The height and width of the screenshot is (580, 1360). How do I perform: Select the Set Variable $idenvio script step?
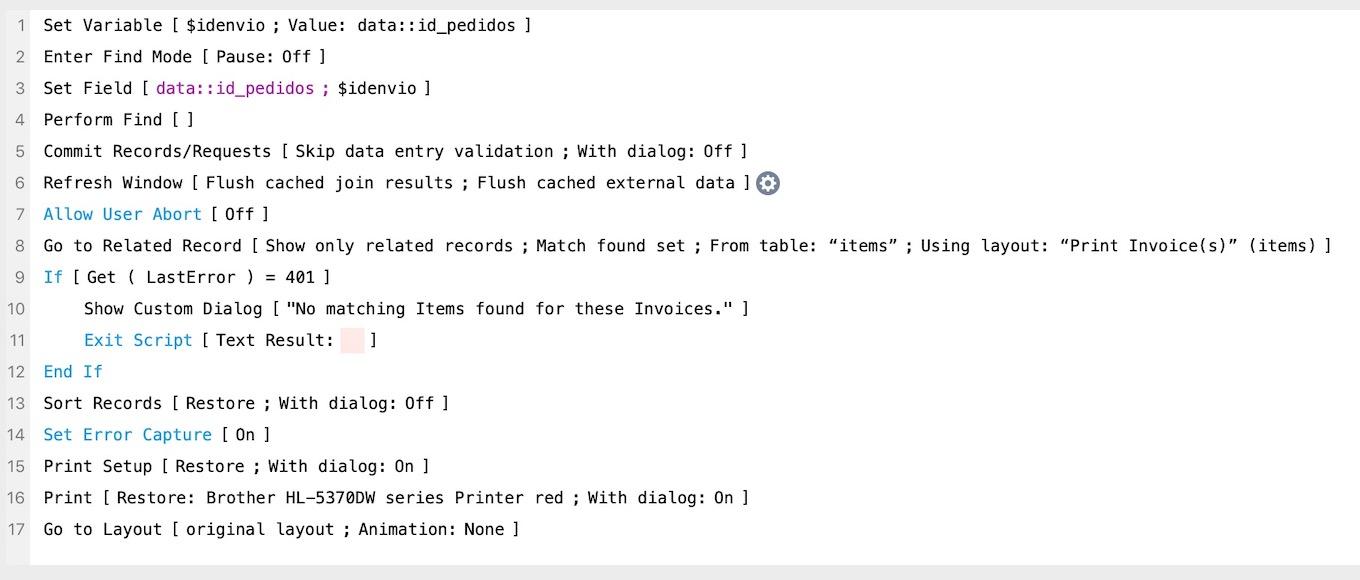(287, 25)
